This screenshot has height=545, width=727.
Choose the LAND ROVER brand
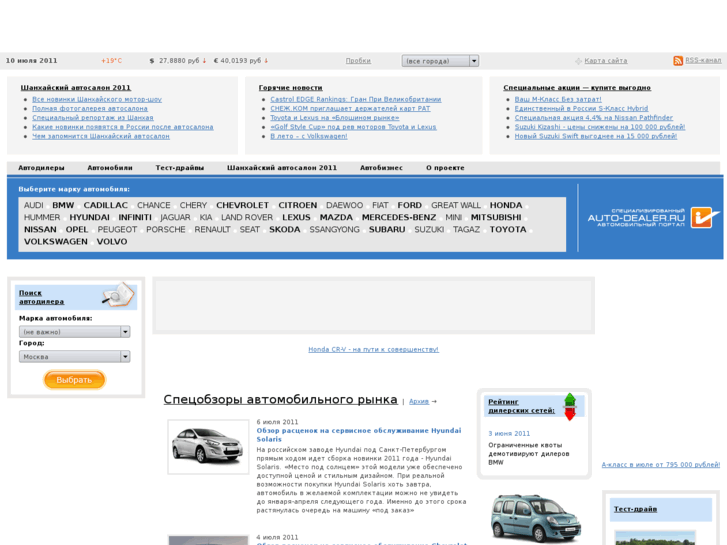pyautogui.click(x=247, y=217)
